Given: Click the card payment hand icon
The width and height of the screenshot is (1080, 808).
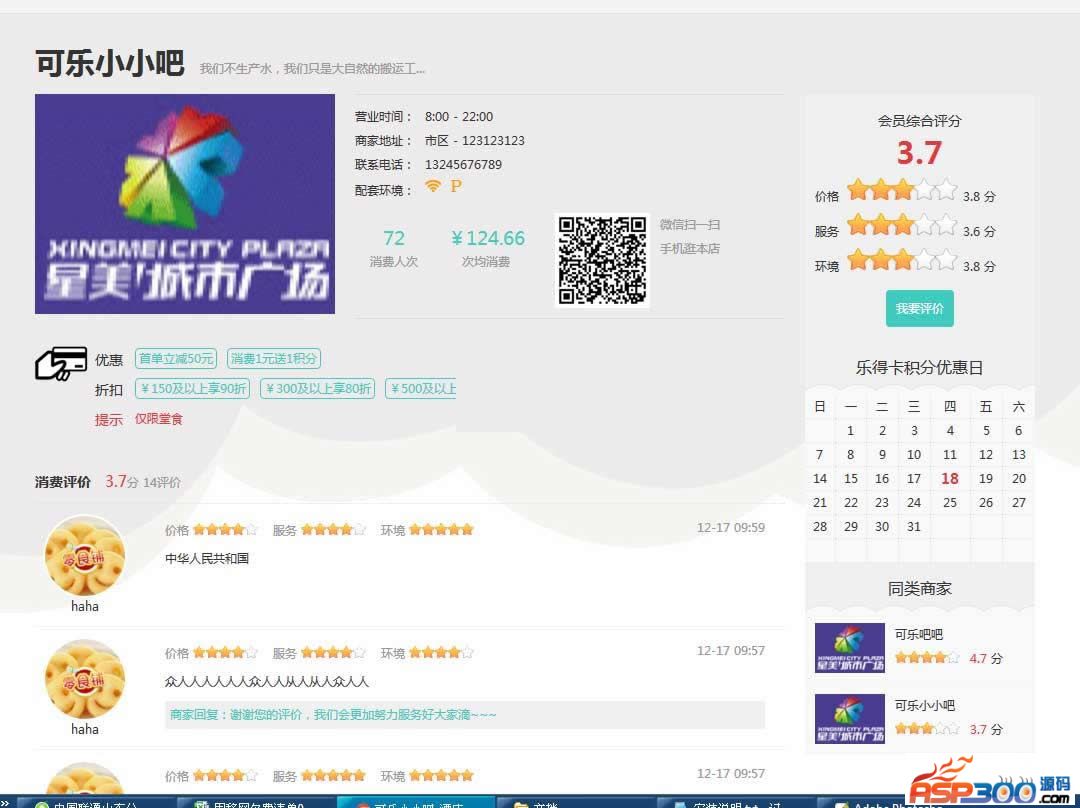Looking at the screenshot, I should point(60,364).
